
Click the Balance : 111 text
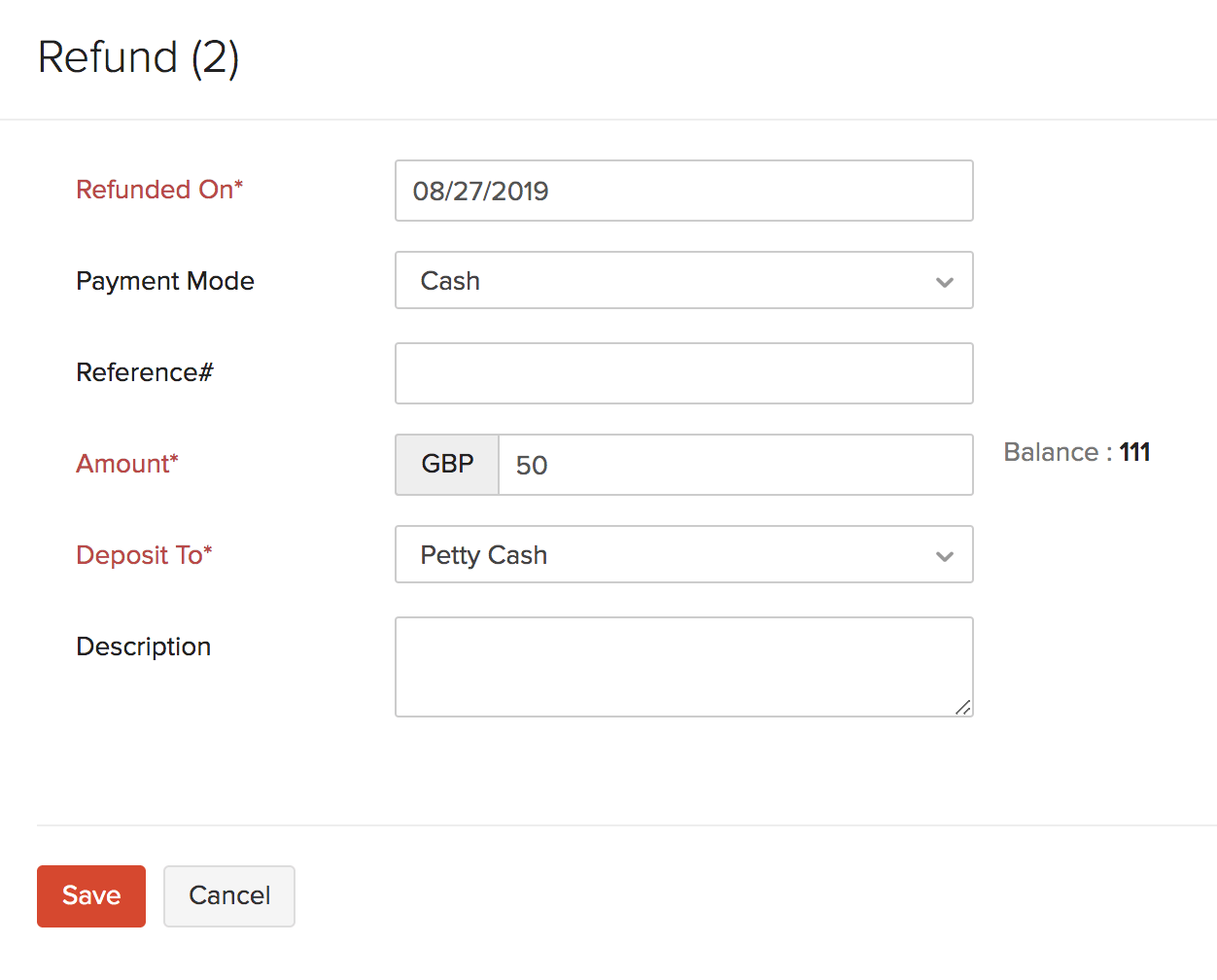1076,451
